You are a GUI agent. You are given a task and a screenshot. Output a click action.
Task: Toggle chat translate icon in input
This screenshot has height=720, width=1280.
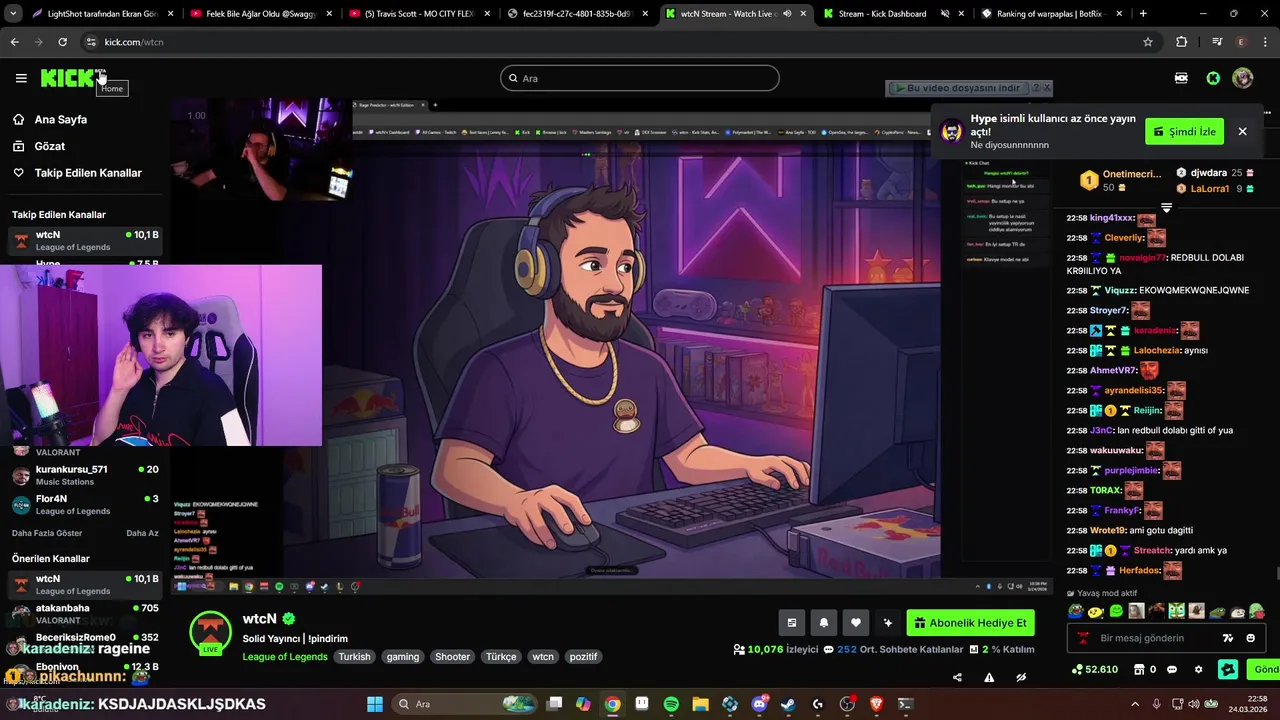(1228, 638)
